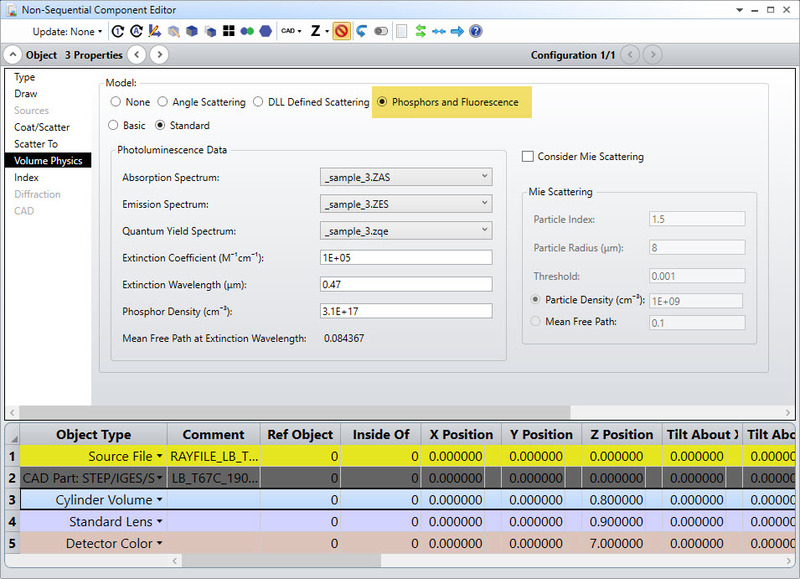Open the Coat/Scatter properties section
The height and width of the screenshot is (579, 800).
pos(42,127)
